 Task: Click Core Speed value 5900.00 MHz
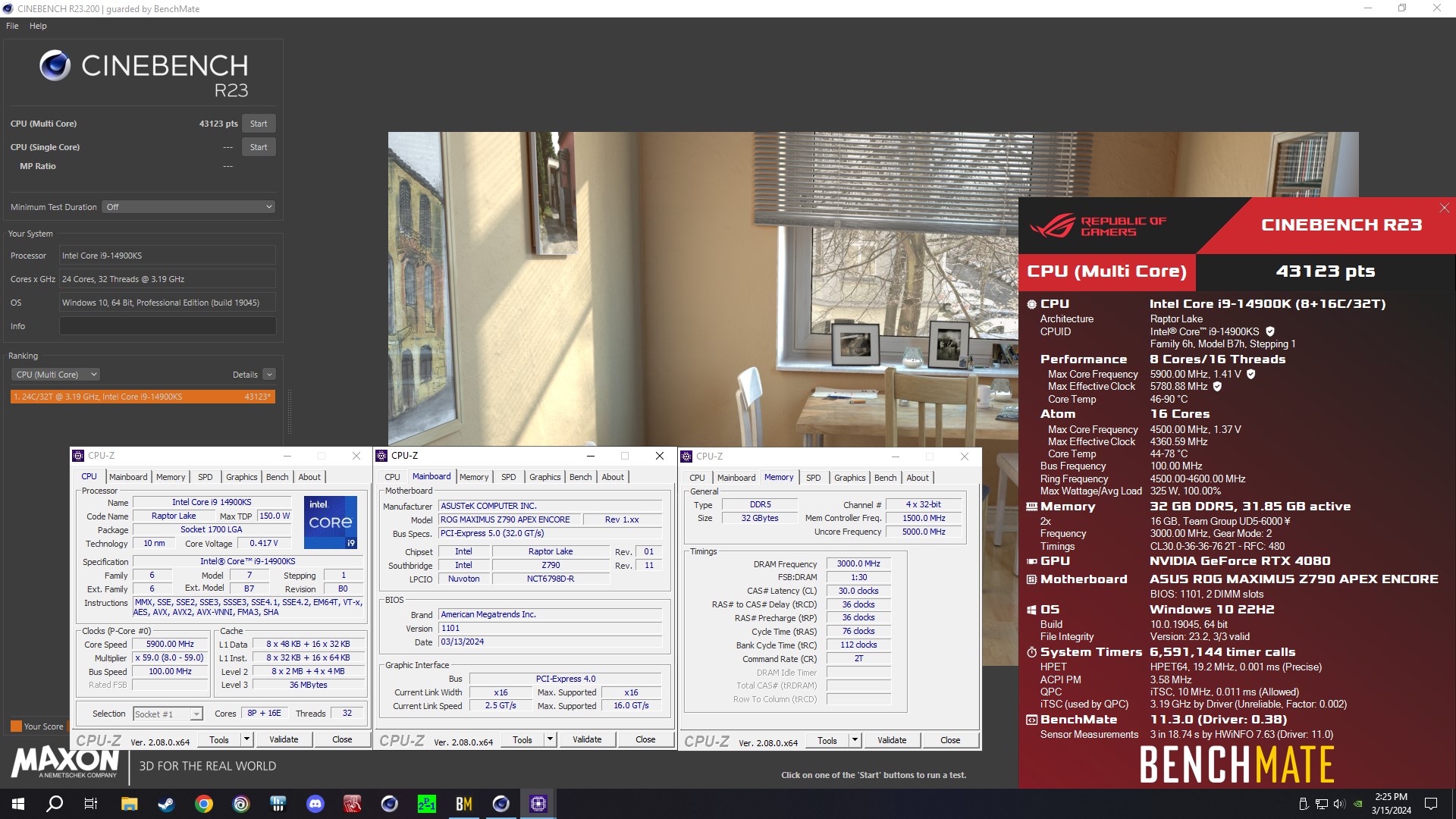coord(171,644)
